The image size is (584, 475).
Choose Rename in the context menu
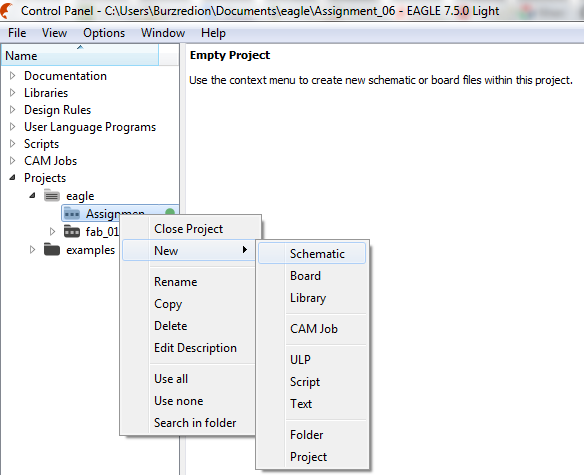pos(188,281)
